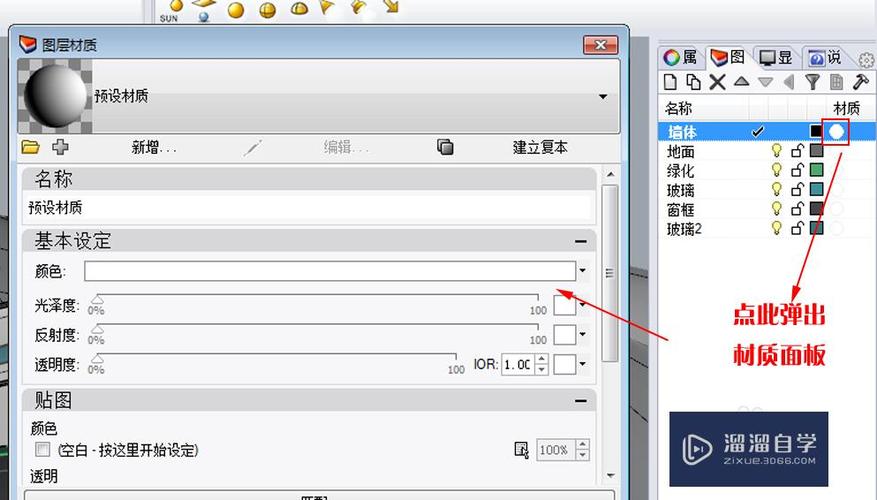Toggle the lock of 窗框 layer
The width and height of the screenshot is (877, 500).
click(x=797, y=209)
